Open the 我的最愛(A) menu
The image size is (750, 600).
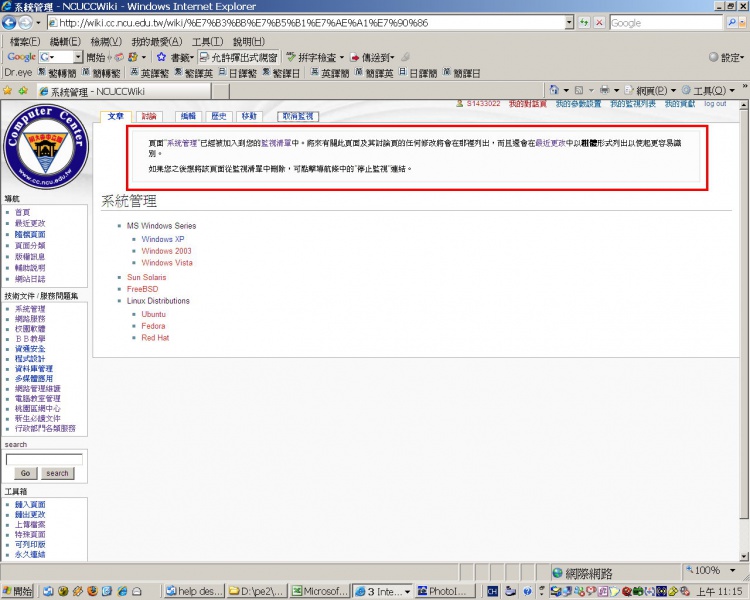coord(156,41)
